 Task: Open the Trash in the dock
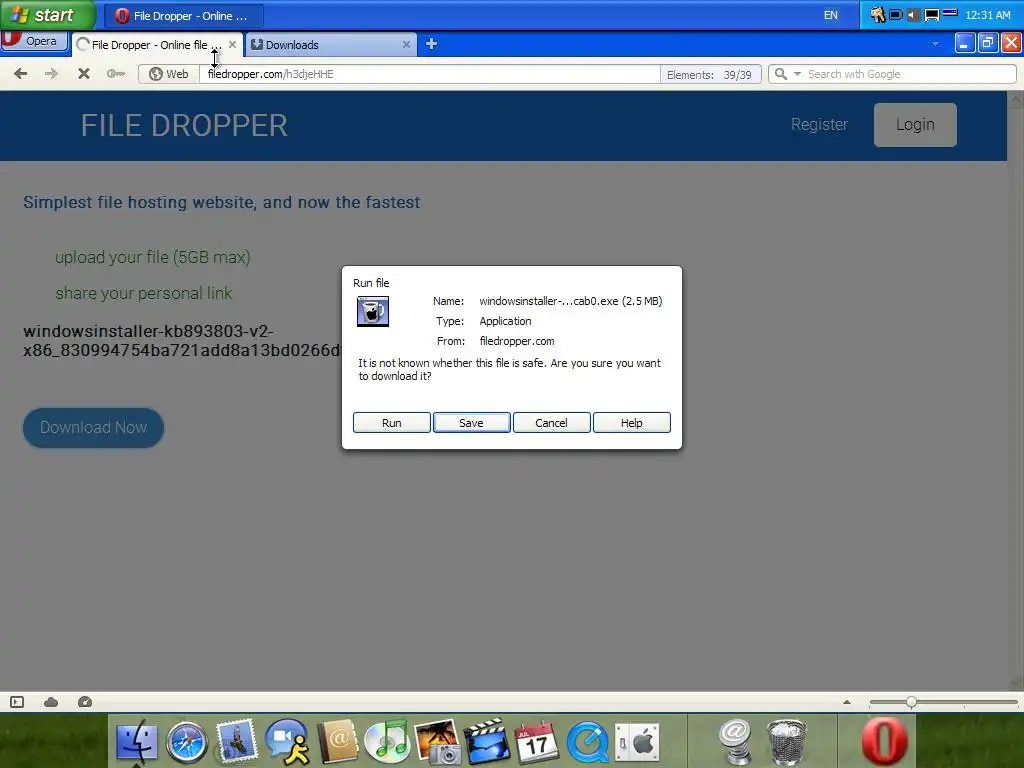click(786, 741)
